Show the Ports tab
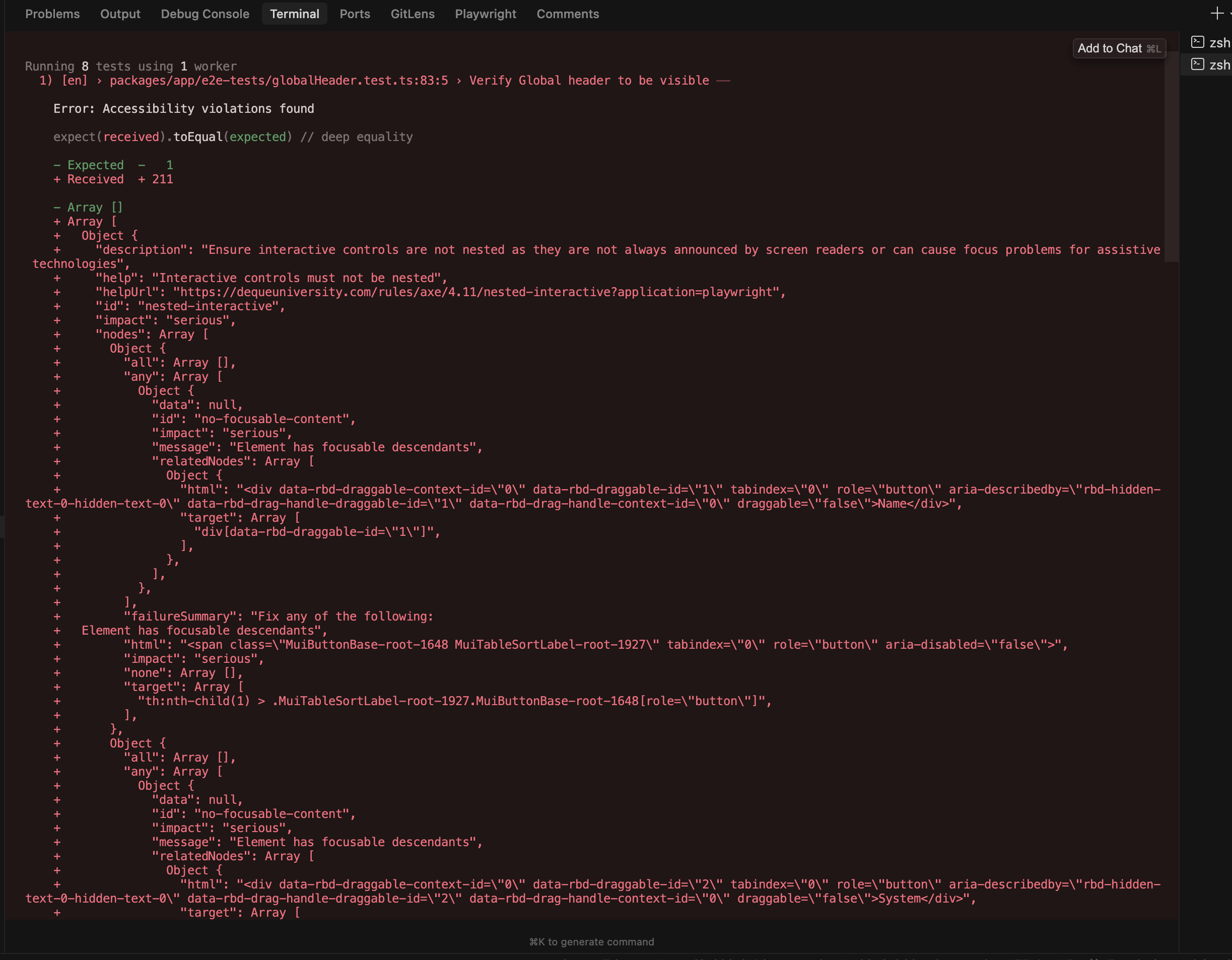Viewport: 1232px width, 960px height. pyautogui.click(x=355, y=14)
